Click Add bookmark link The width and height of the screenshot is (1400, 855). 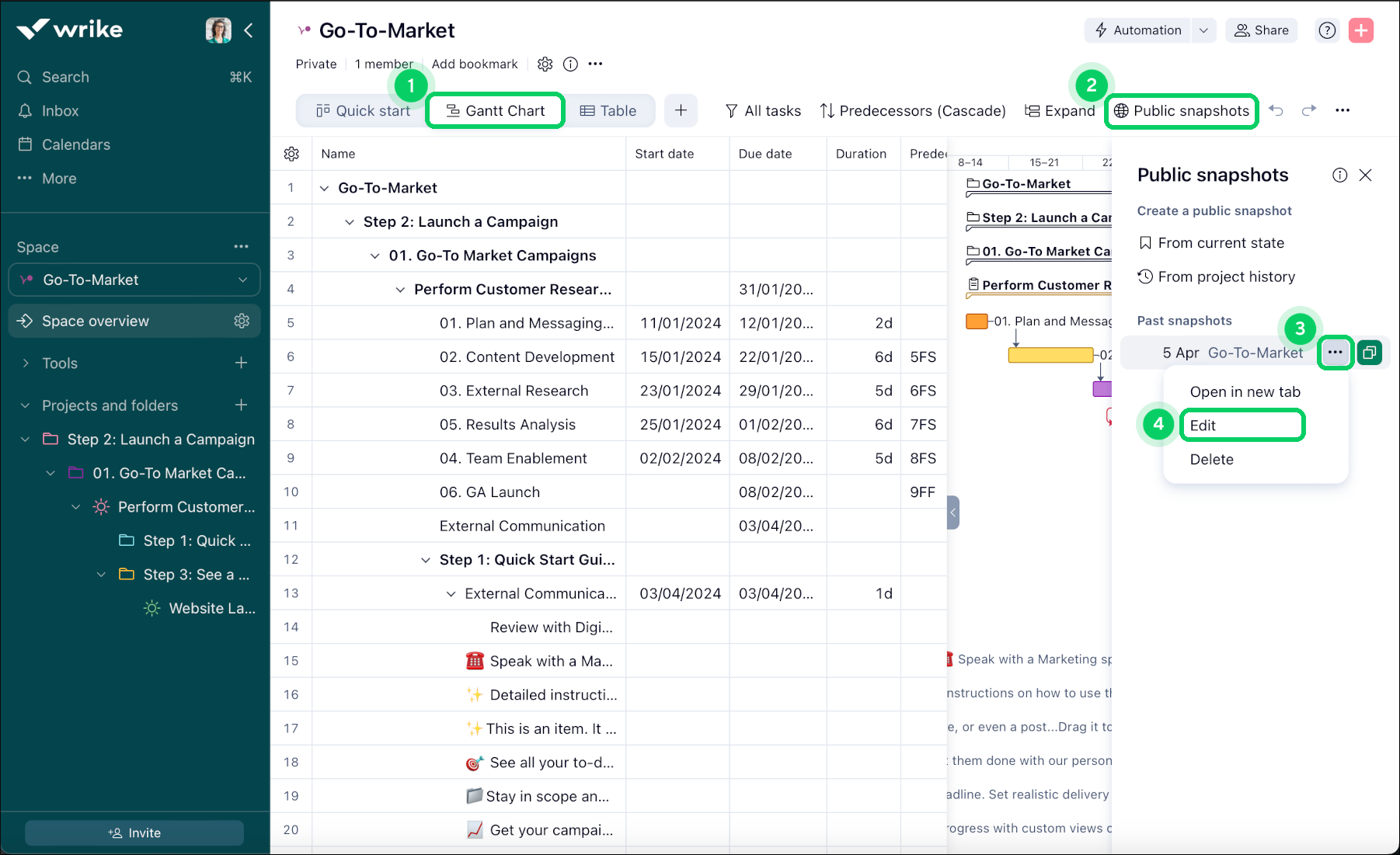click(x=475, y=64)
